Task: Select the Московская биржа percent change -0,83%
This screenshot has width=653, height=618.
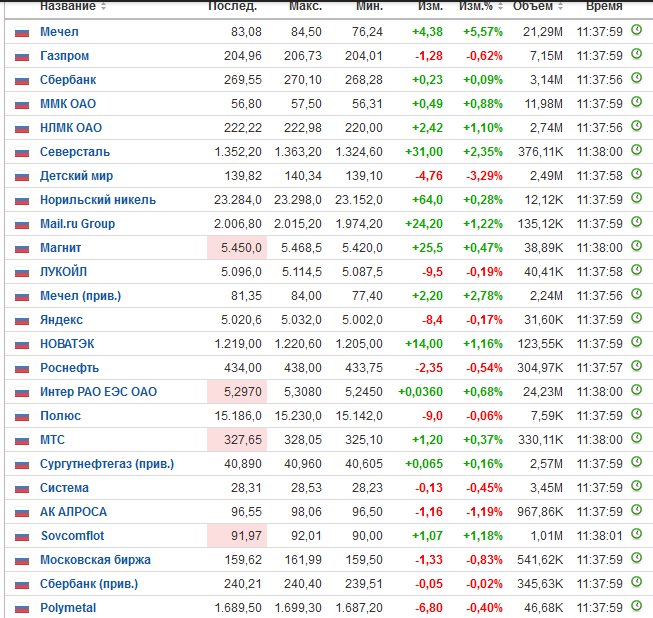Action: pos(484,560)
